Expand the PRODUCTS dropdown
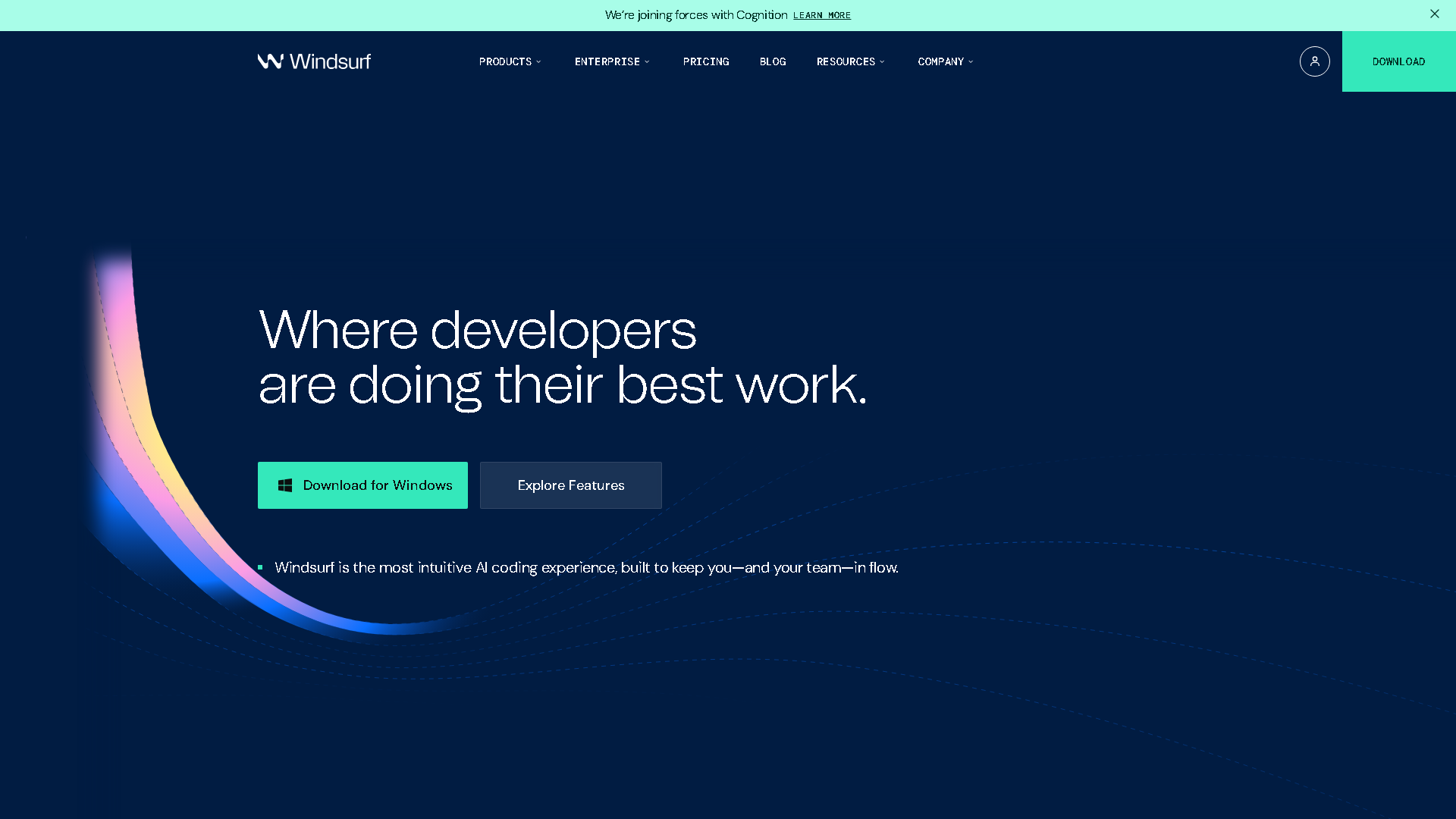 click(x=510, y=61)
